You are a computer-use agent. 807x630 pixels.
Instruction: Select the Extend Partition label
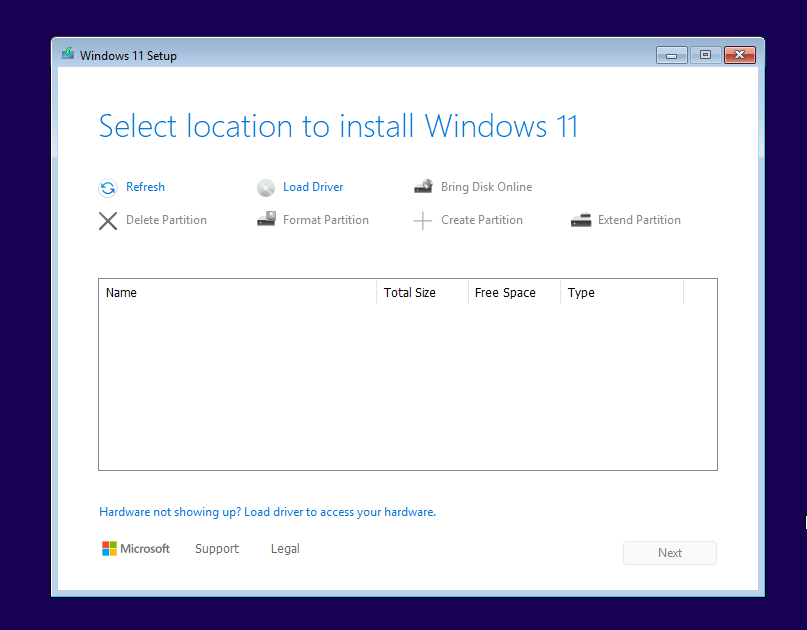tap(639, 220)
